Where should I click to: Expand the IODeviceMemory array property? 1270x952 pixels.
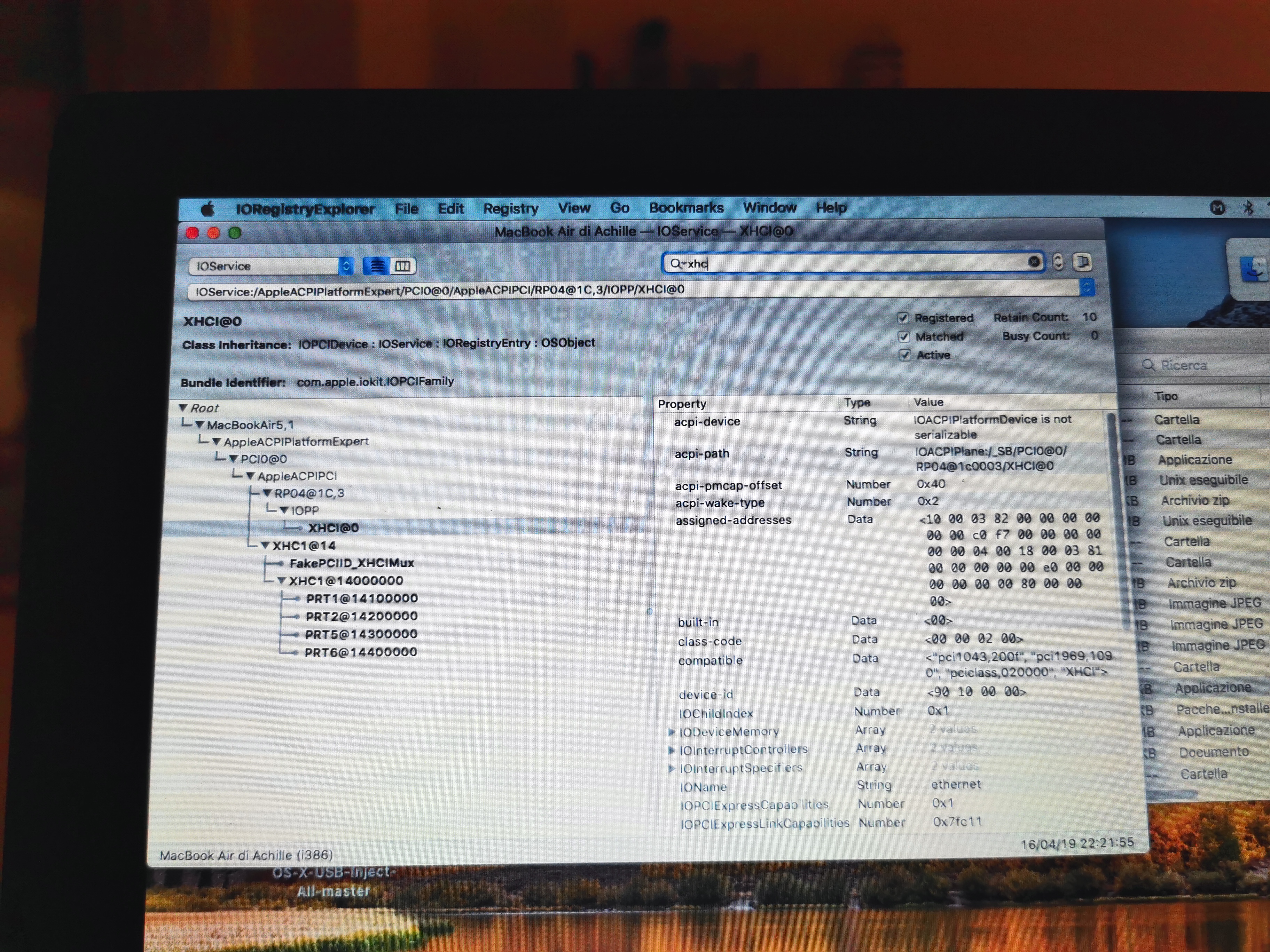click(x=671, y=732)
